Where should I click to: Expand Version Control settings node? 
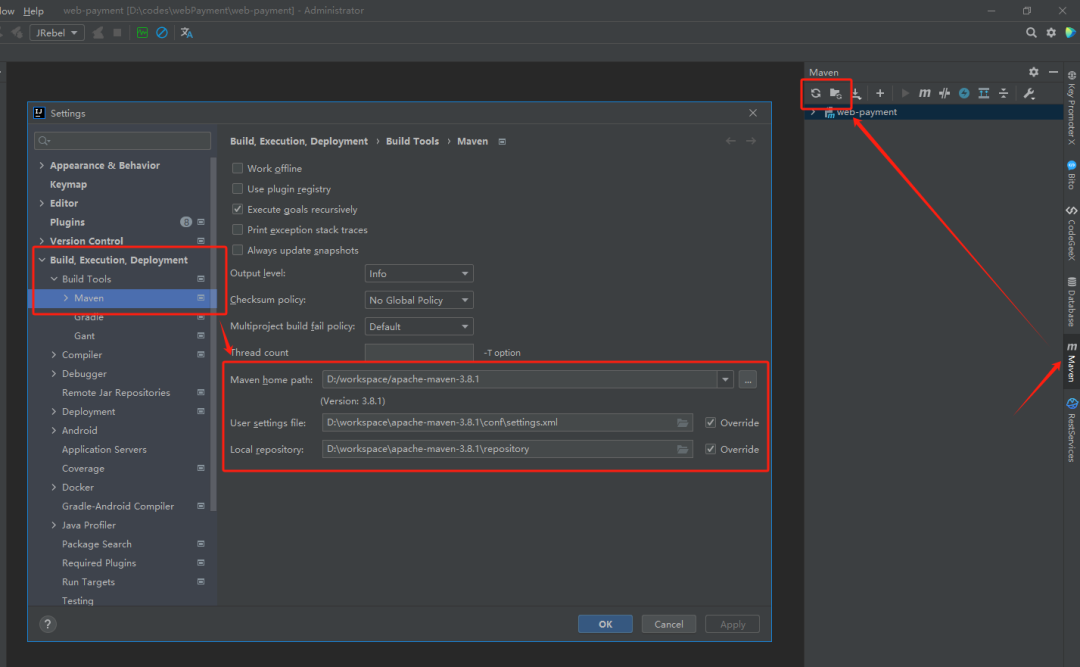point(42,241)
